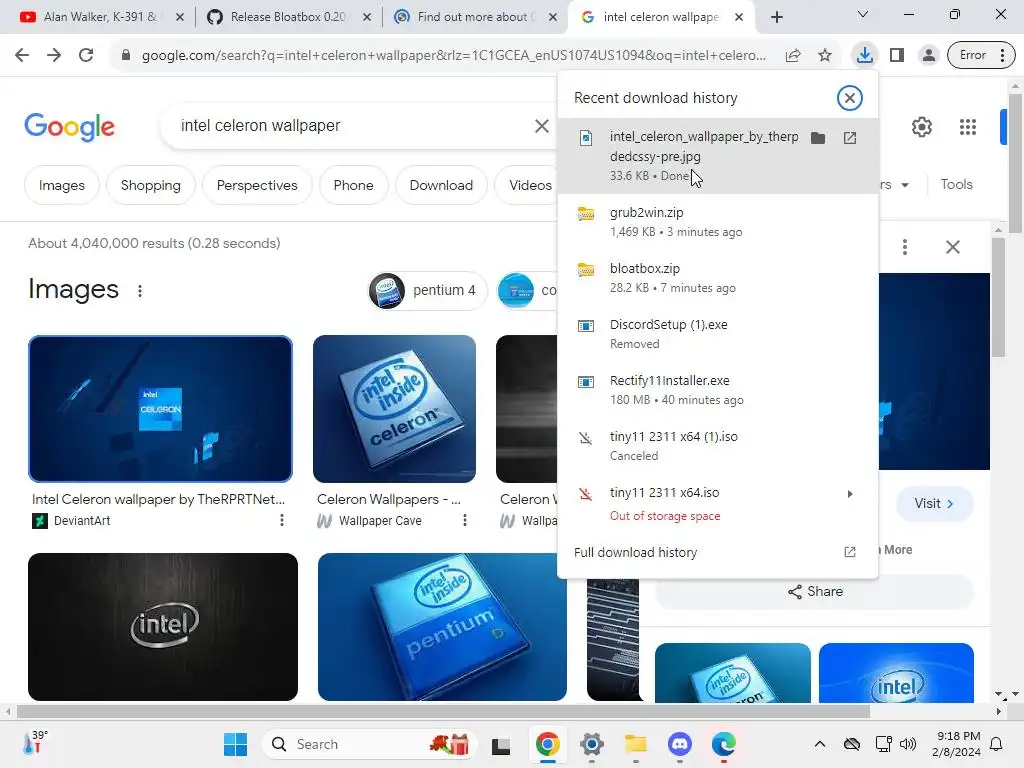Viewport: 1024px width, 768px height.
Task: Open the taskbar notifications bell
Action: tap(997, 744)
